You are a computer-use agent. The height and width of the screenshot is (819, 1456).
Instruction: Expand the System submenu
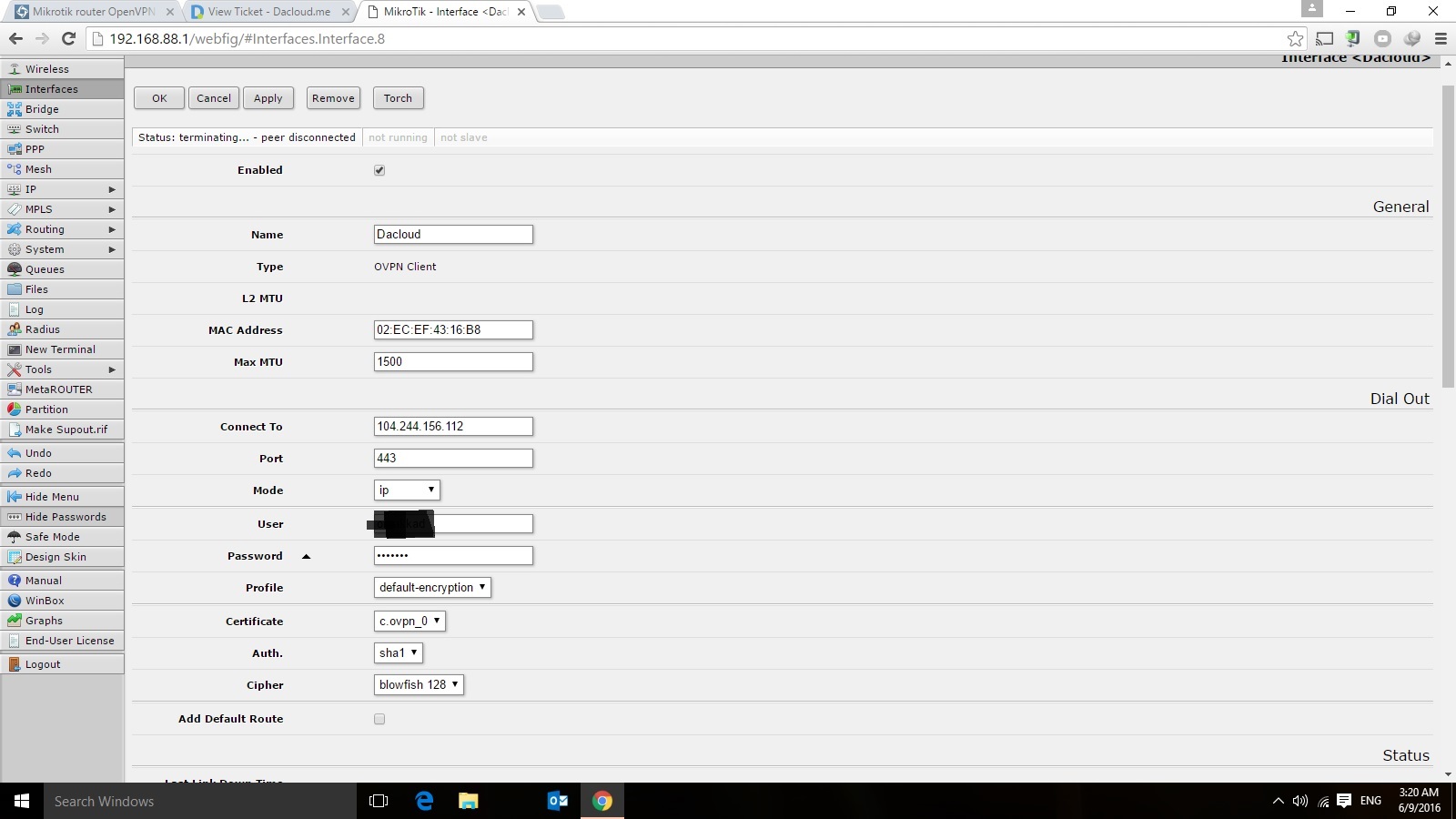point(112,249)
